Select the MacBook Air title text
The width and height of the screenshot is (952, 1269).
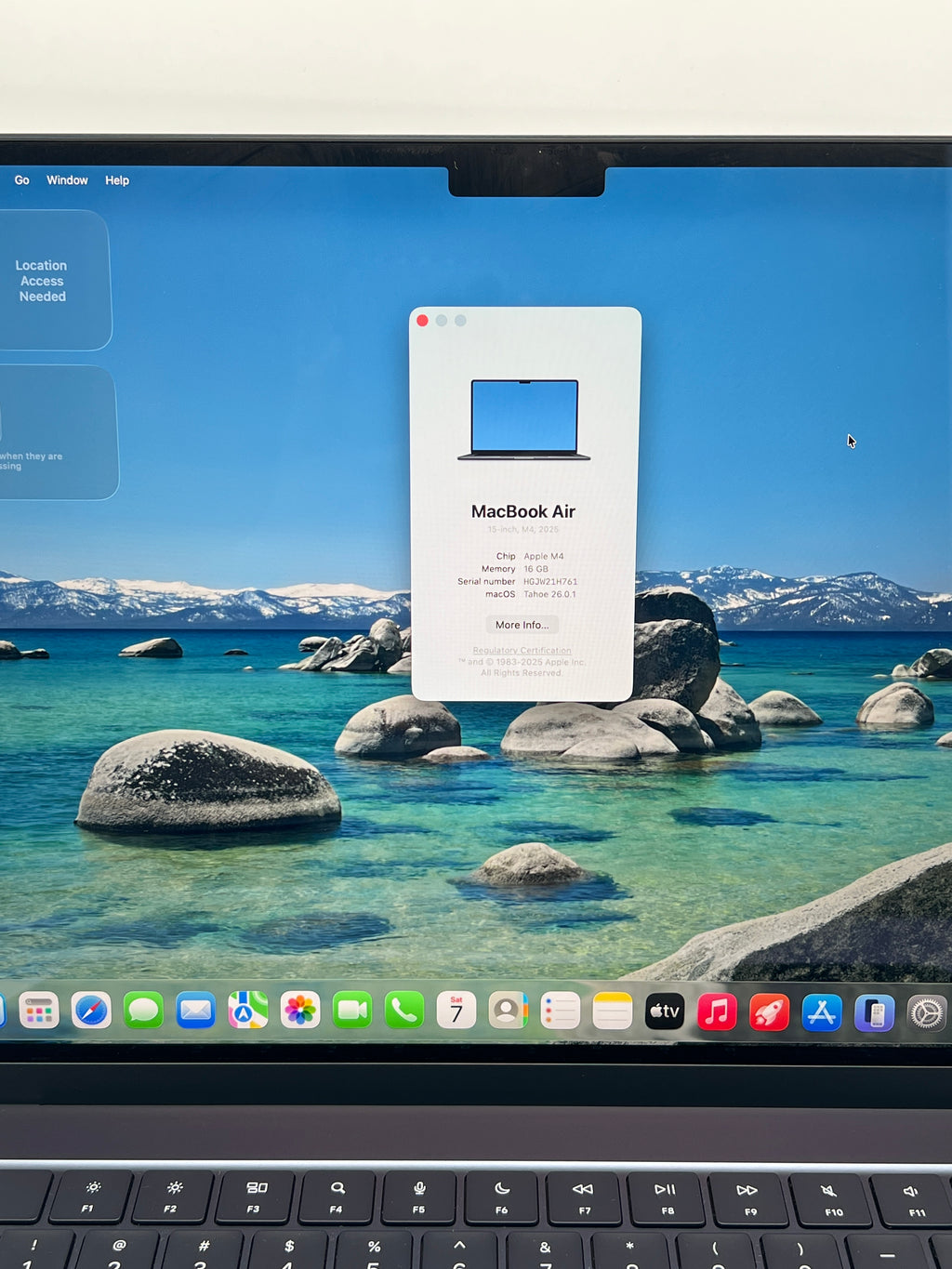pyautogui.click(x=523, y=511)
